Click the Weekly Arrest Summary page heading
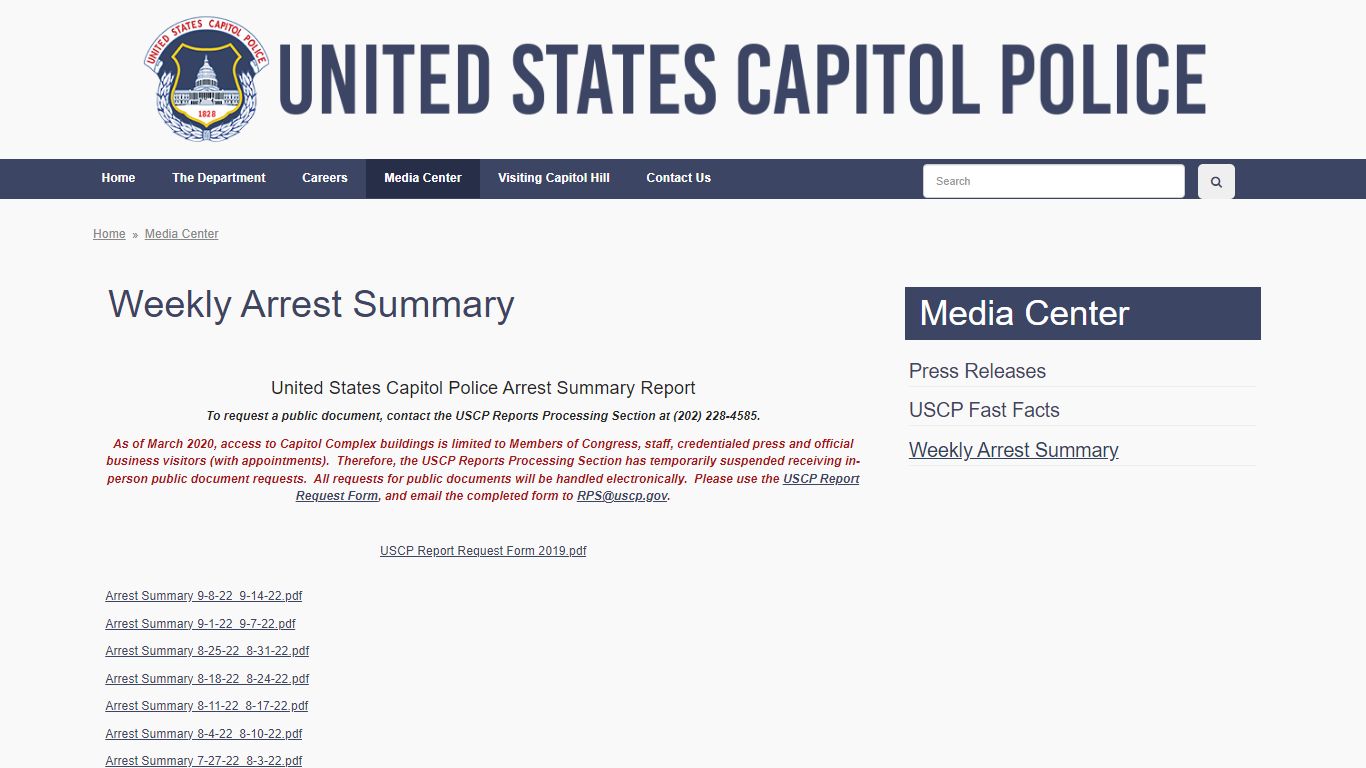Viewport: 1366px width, 768px height. tap(311, 304)
